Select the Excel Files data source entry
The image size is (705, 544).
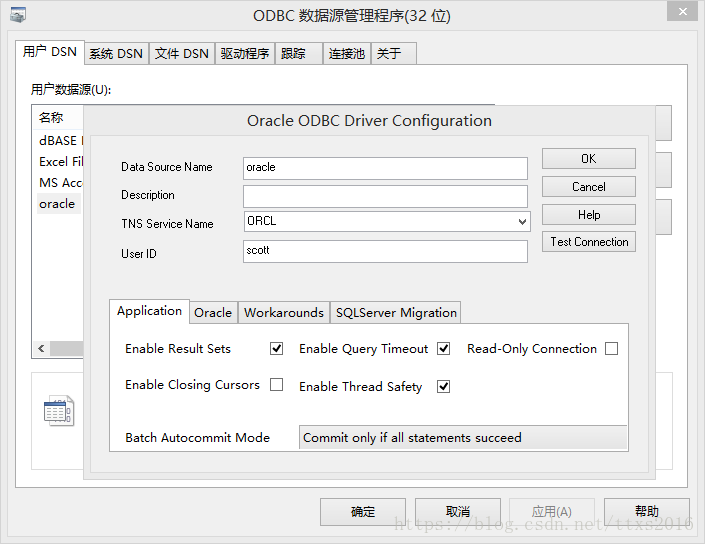tap(61, 161)
